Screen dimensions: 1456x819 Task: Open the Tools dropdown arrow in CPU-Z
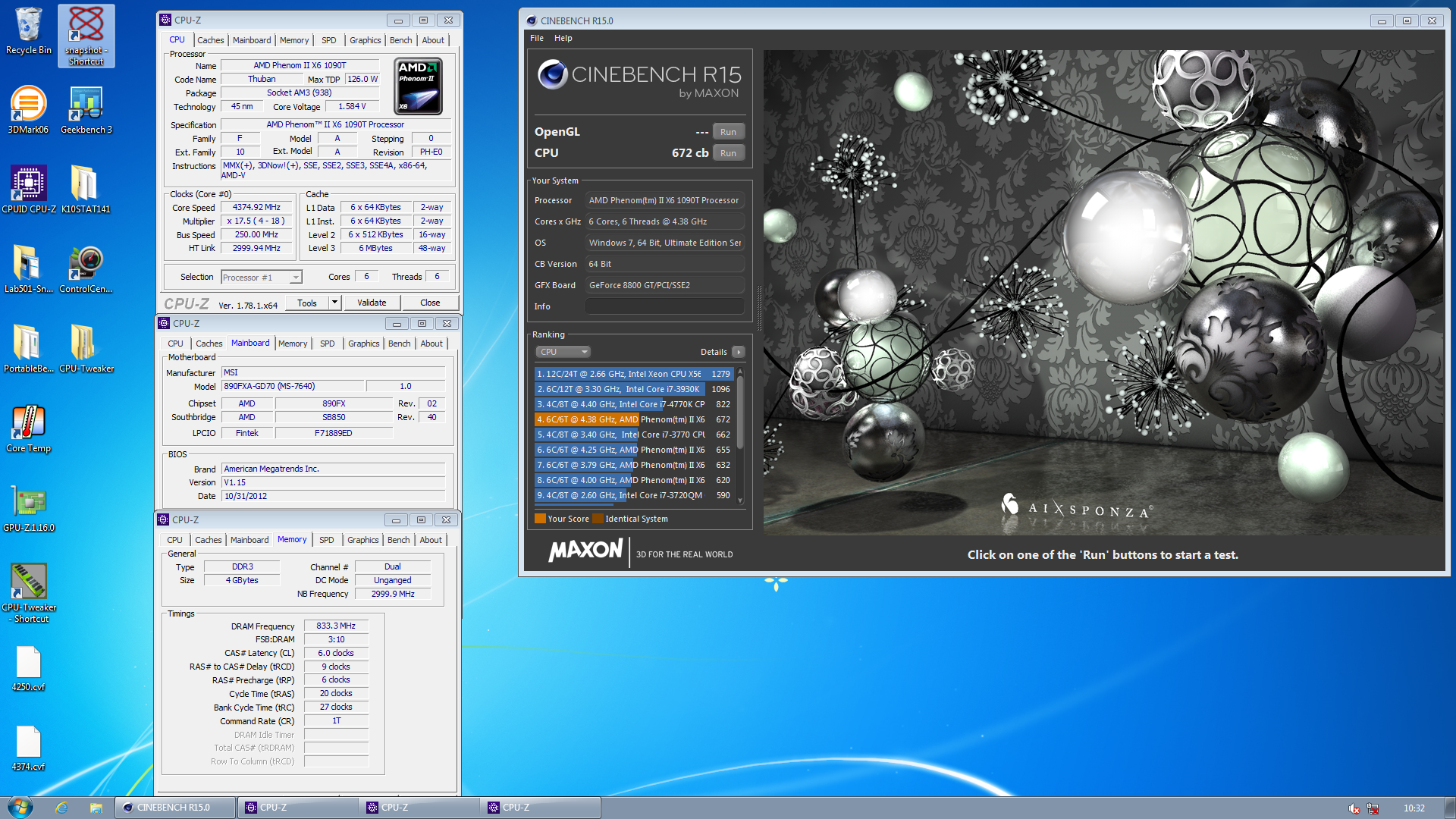(x=334, y=303)
